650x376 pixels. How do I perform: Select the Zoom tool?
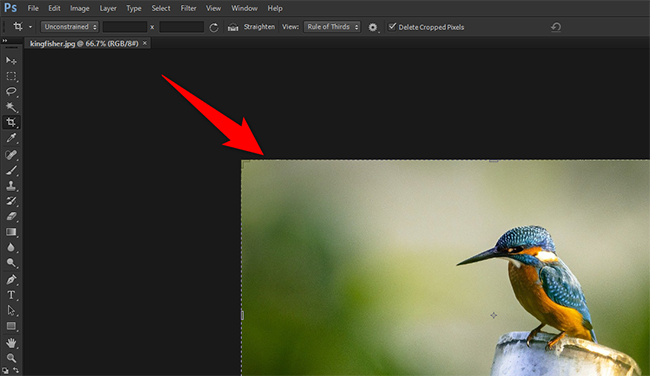[x=11, y=358]
